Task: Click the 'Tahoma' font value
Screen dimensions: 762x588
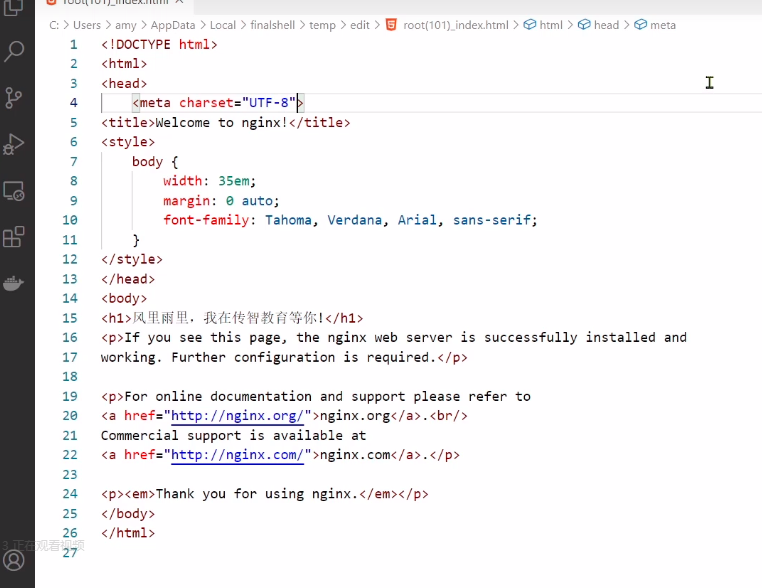Action: [x=288, y=220]
